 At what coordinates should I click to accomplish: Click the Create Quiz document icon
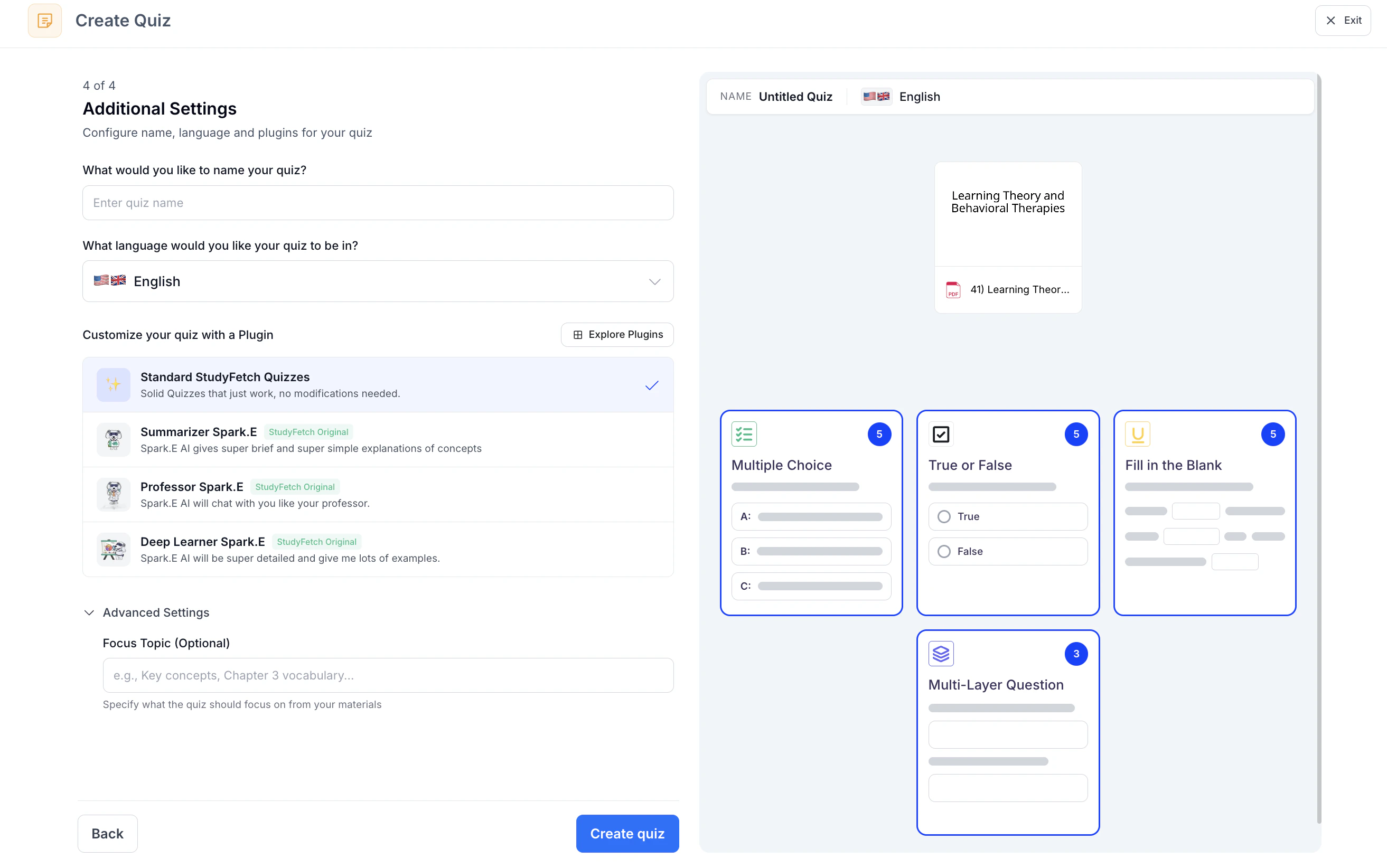point(45,21)
